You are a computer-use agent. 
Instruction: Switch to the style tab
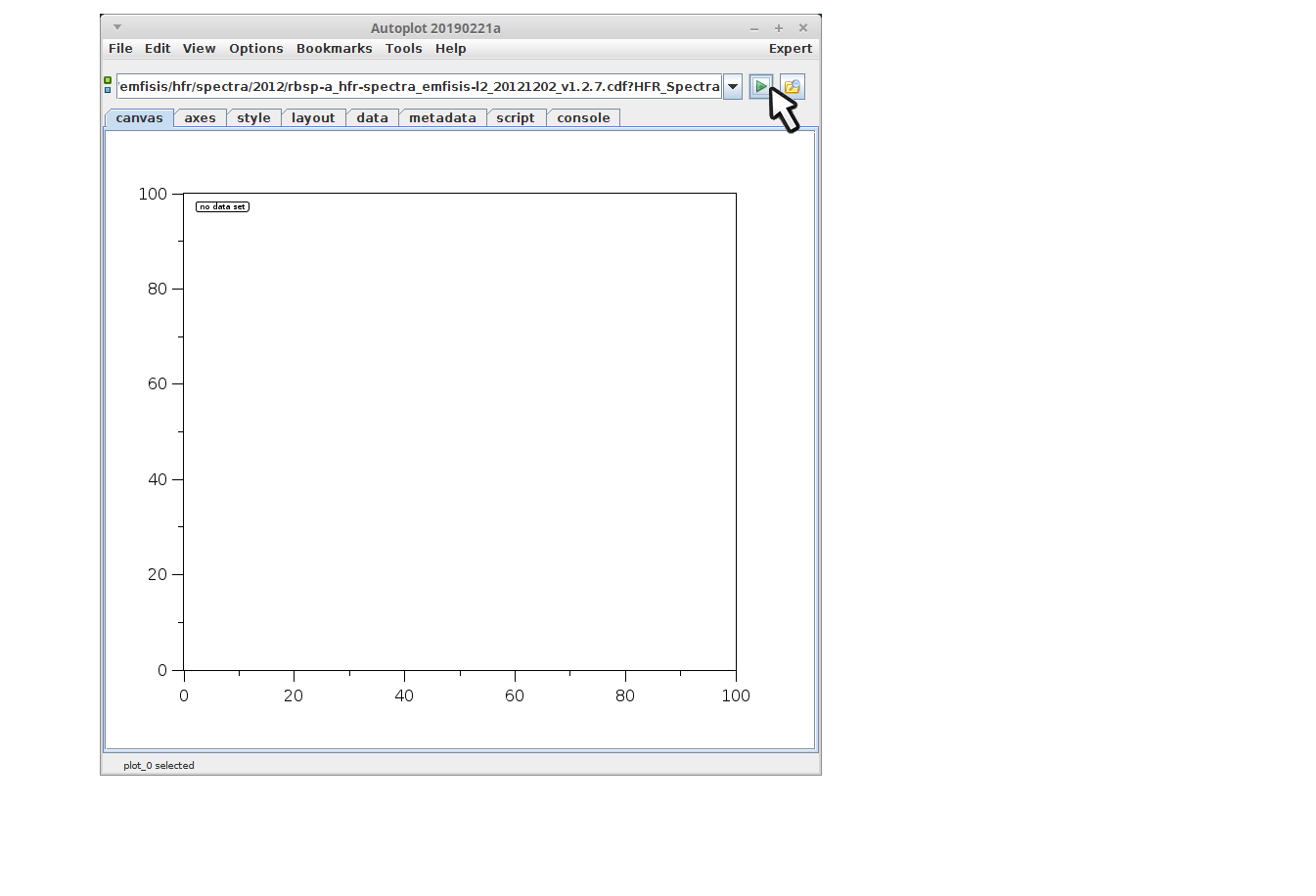pos(253,118)
